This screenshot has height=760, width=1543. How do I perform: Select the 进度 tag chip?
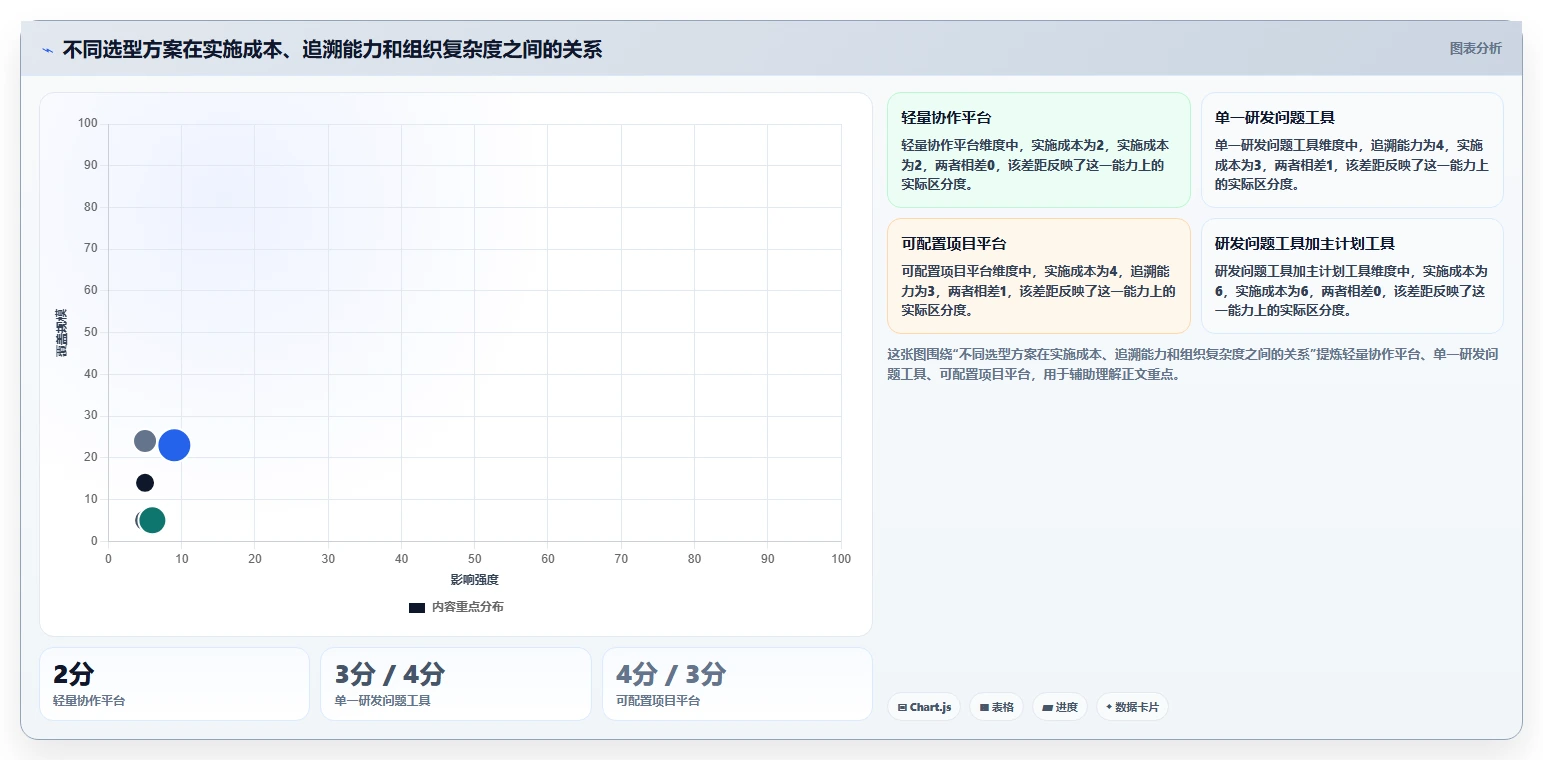point(1060,707)
